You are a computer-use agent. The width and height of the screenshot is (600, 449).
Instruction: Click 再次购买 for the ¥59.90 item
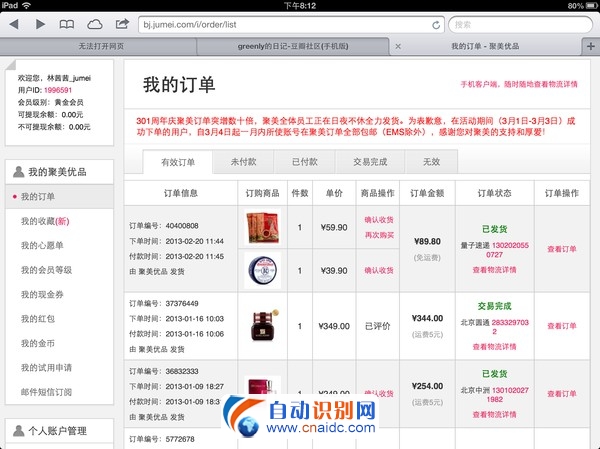point(379,235)
